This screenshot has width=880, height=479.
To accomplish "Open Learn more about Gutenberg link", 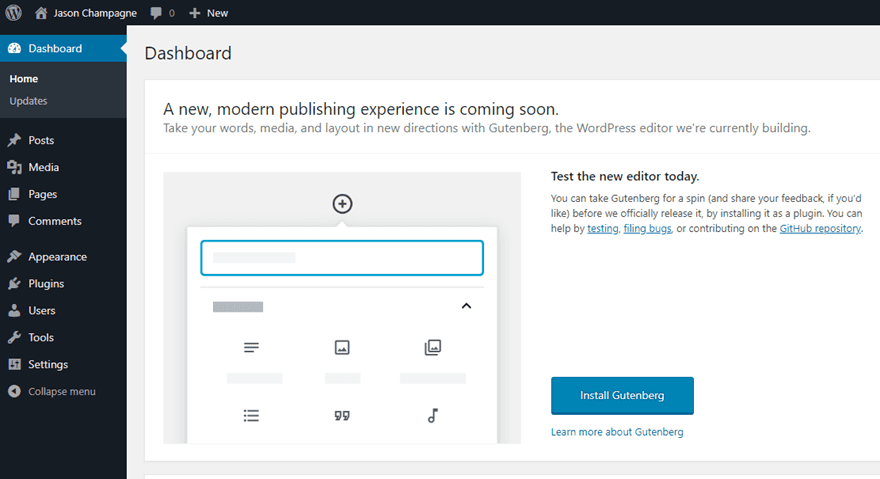I will (617, 432).
